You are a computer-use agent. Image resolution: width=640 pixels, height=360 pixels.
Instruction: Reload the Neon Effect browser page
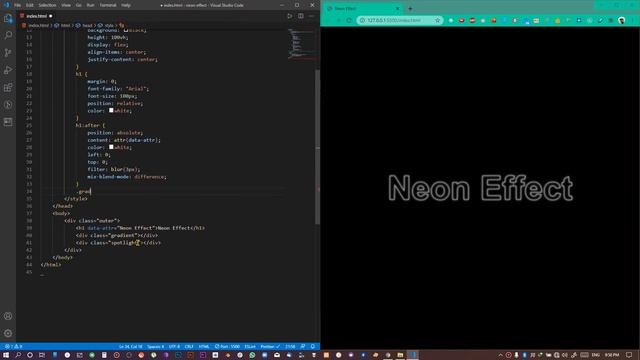click(x=349, y=20)
